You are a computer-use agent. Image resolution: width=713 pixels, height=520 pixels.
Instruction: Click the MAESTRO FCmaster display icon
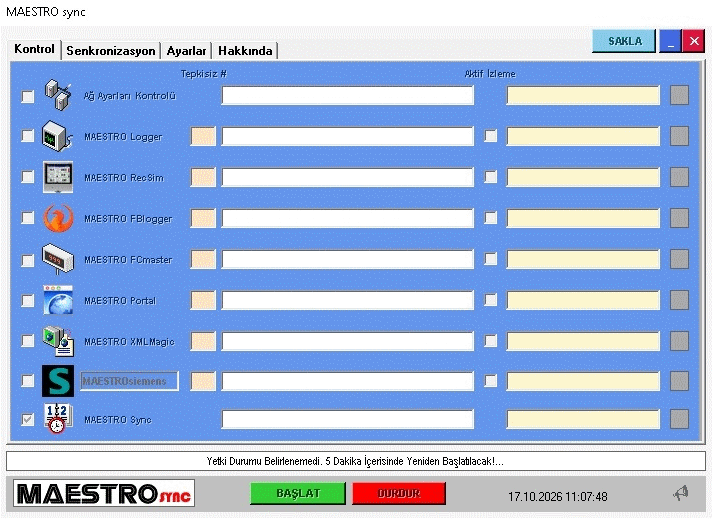click(58, 259)
